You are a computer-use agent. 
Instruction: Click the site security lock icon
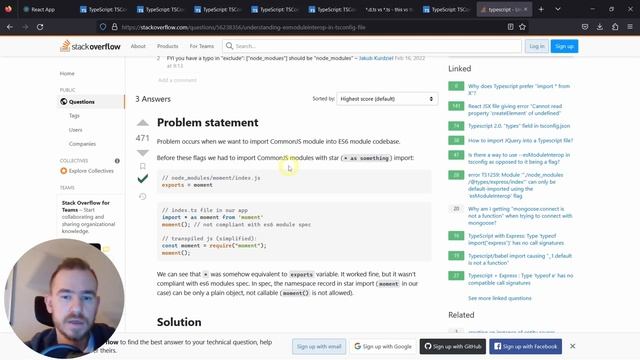(115, 27)
